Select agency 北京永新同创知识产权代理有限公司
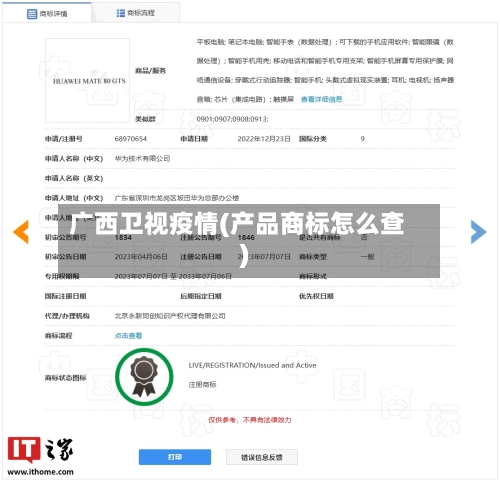 coord(170,316)
